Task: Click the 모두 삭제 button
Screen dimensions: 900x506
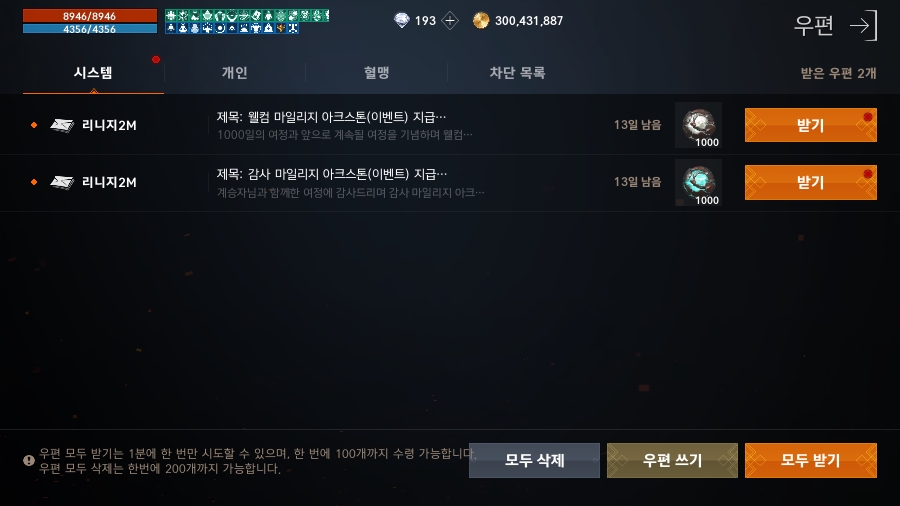Action: [x=534, y=460]
